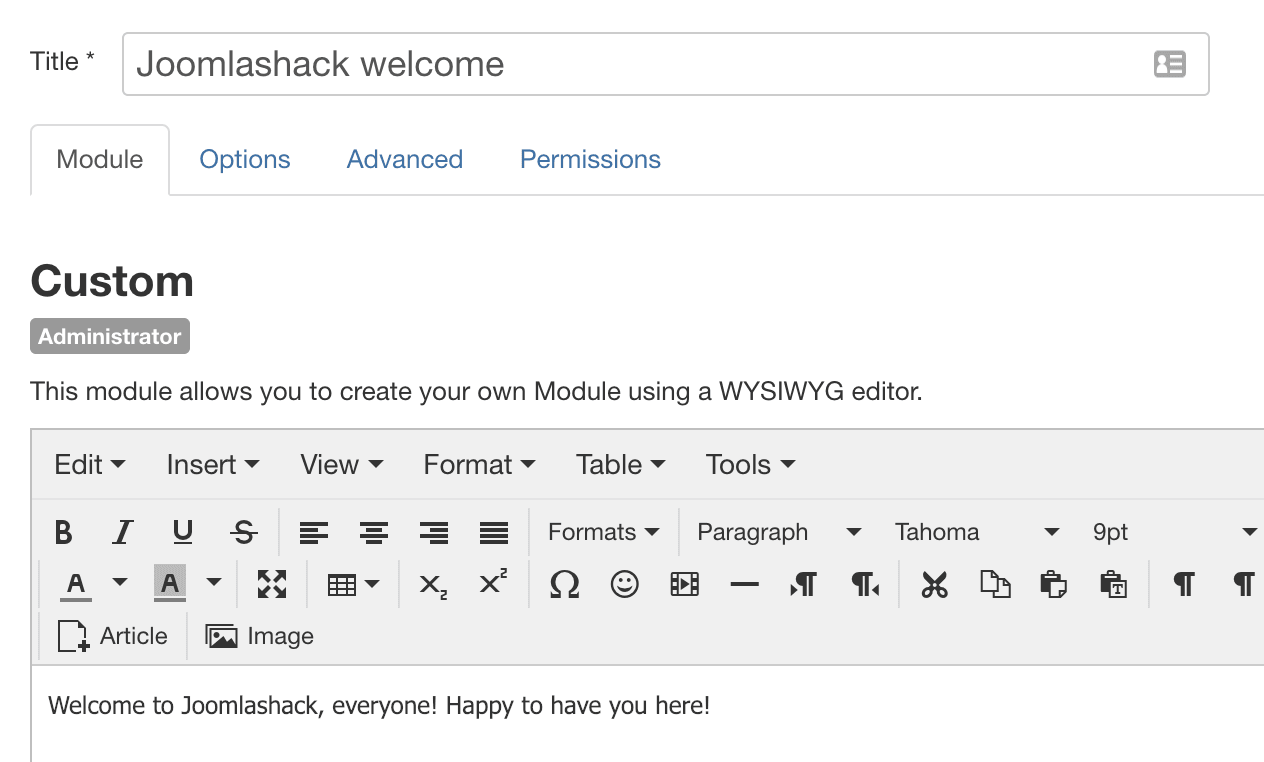Insert horizontal line
Image resolution: width=1264 pixels, height=762 pixels.
(x=745, y=584)
